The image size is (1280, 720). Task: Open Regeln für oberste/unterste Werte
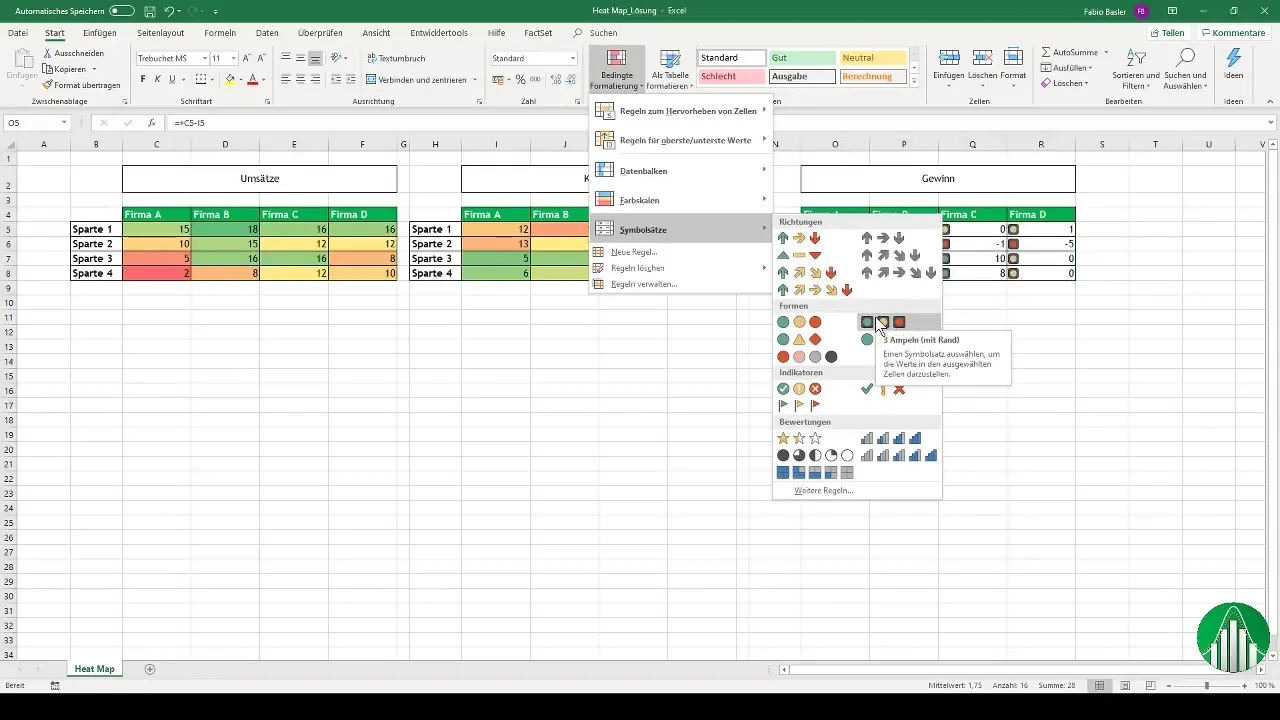coord(681,140)
